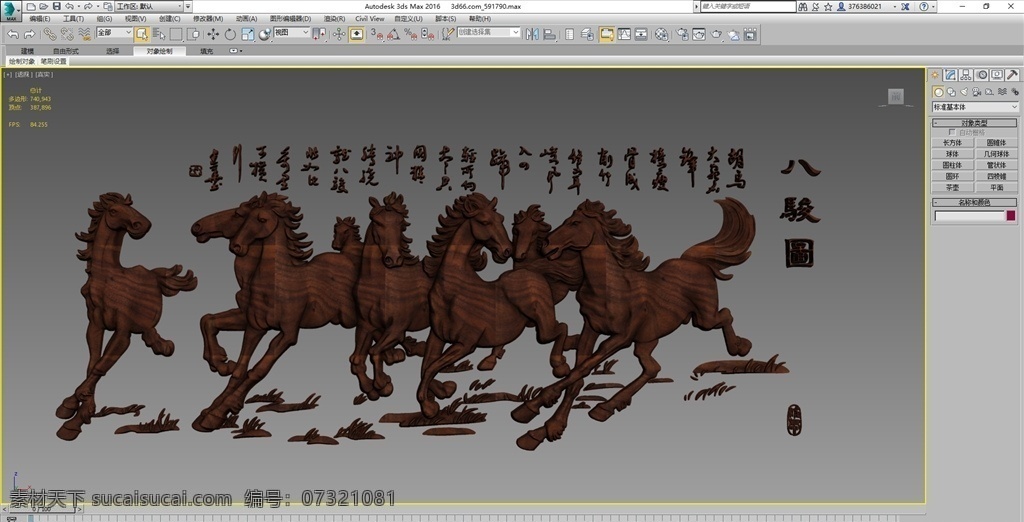
Task: Click the 球体 button
Action: [x=952, y=154]
